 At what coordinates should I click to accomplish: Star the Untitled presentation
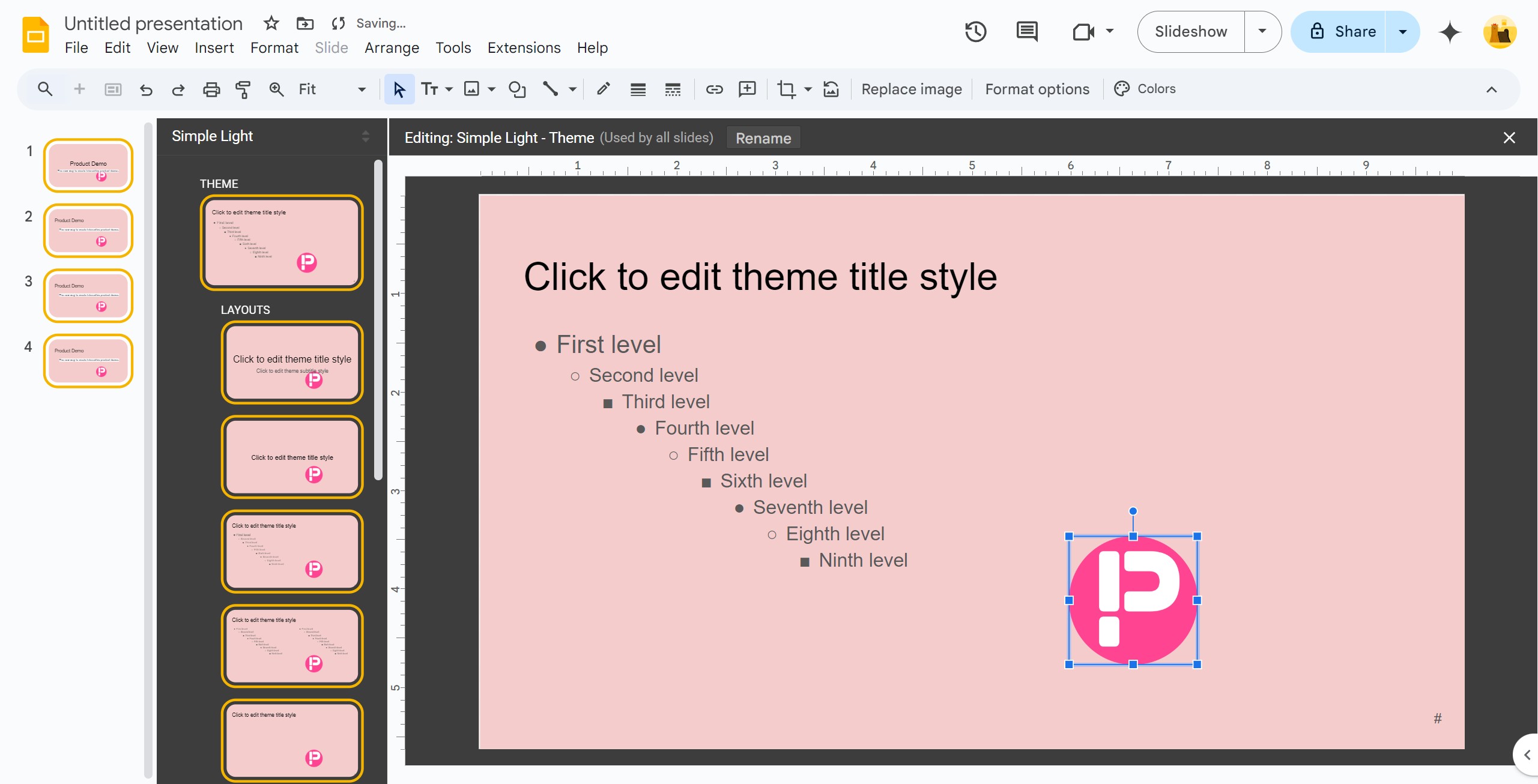point(271,23)
